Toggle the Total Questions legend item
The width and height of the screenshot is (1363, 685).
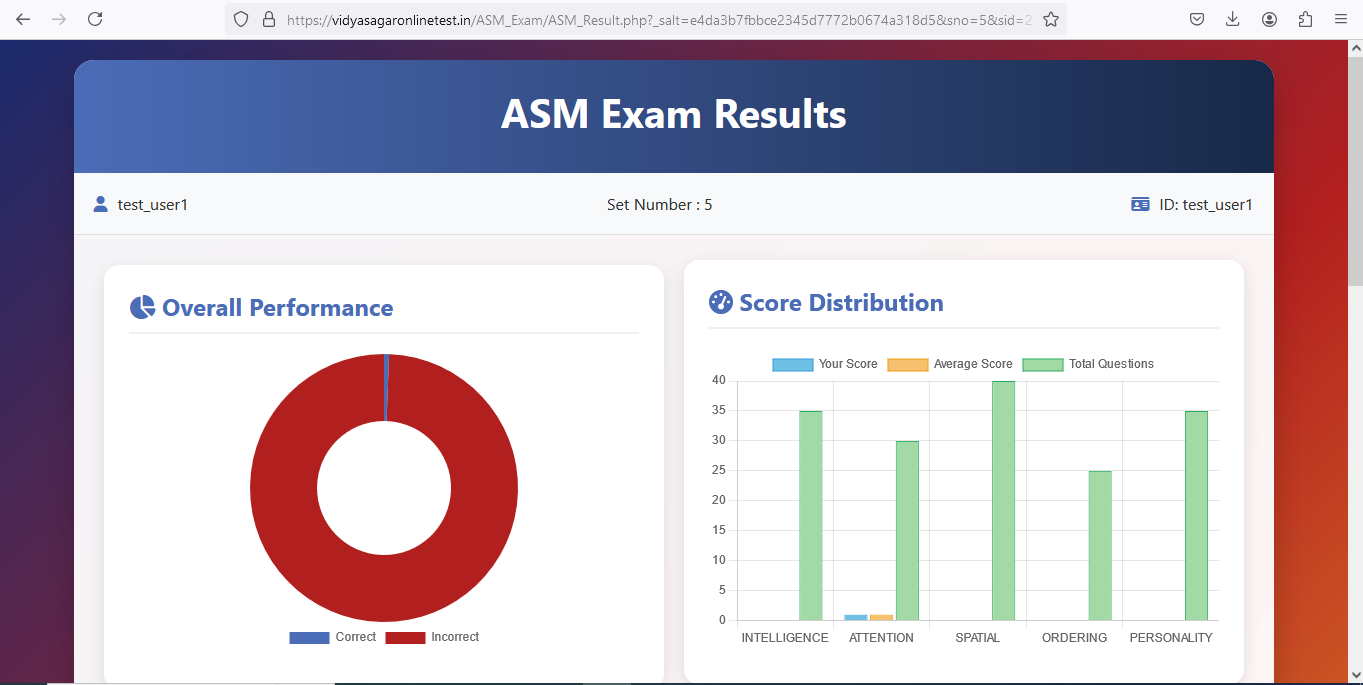1088,364
